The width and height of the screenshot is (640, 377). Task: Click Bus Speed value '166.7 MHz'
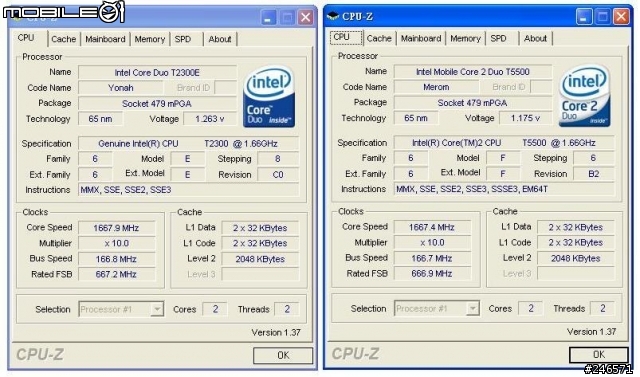[432, 258]
